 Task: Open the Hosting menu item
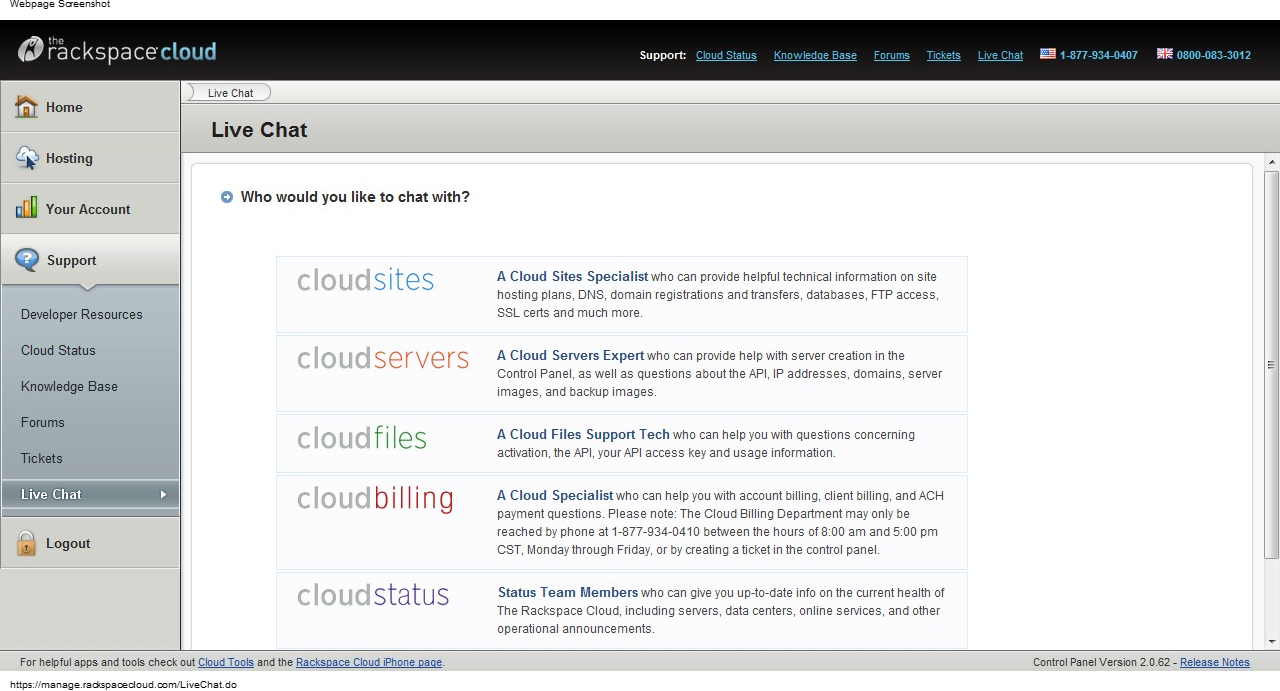pos(90,158)
